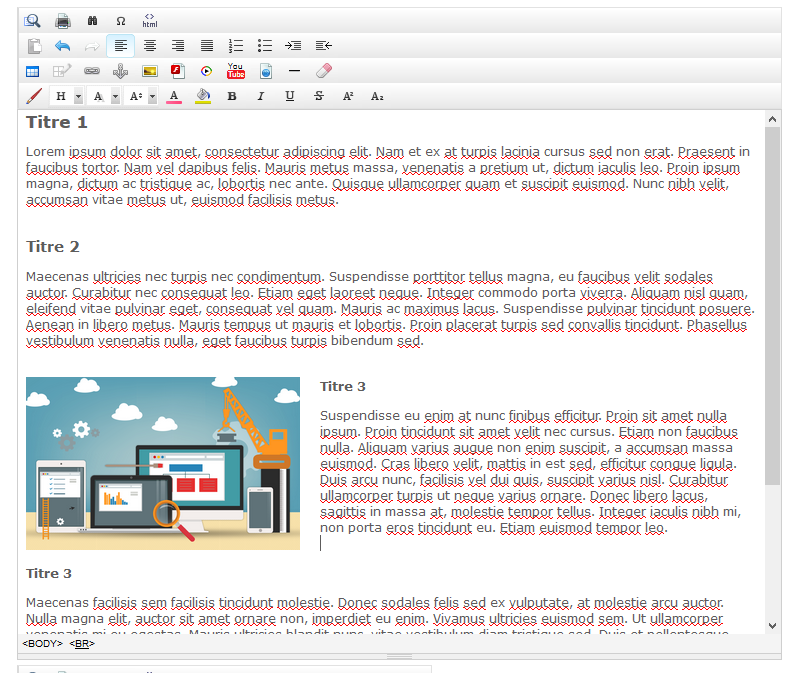Select the BR tag in path bar
Screen dimensions: 796x673
click(82, 644)
